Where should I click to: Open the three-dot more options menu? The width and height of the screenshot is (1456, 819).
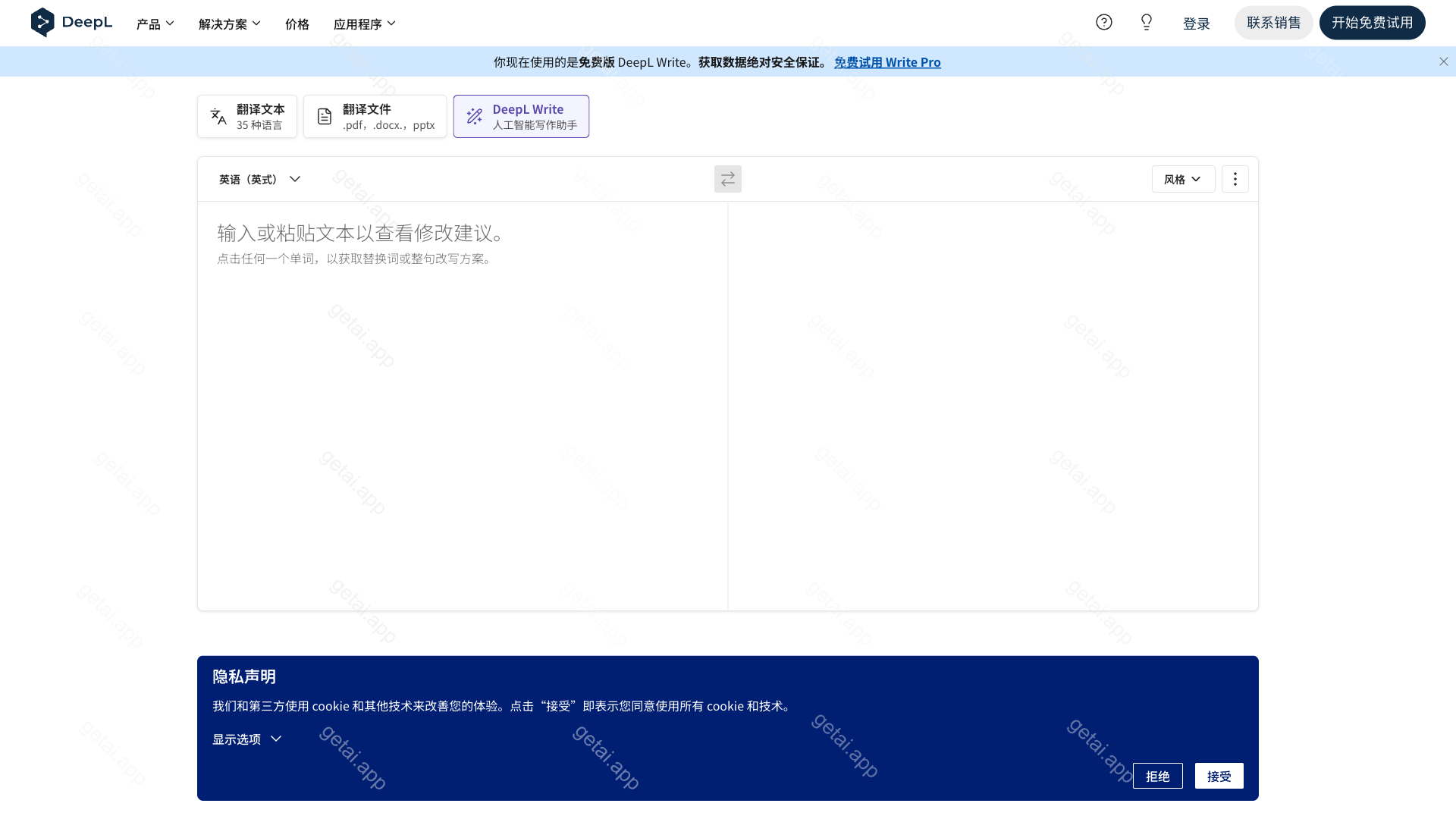tap(1235, 179)
